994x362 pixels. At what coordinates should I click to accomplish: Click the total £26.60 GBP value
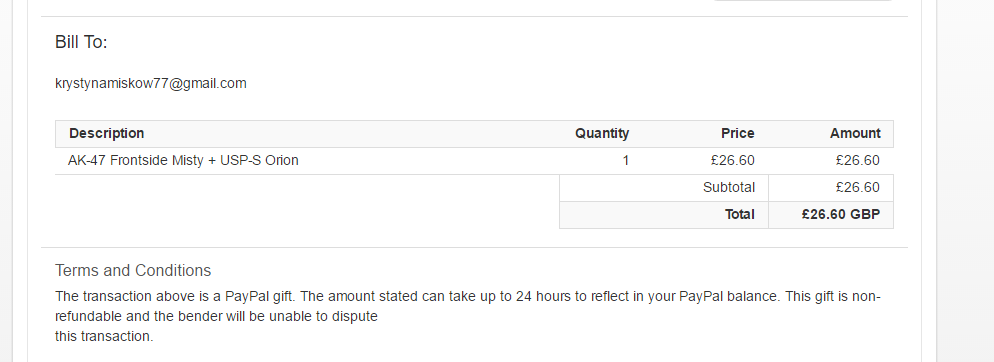[x=841, y=214]
